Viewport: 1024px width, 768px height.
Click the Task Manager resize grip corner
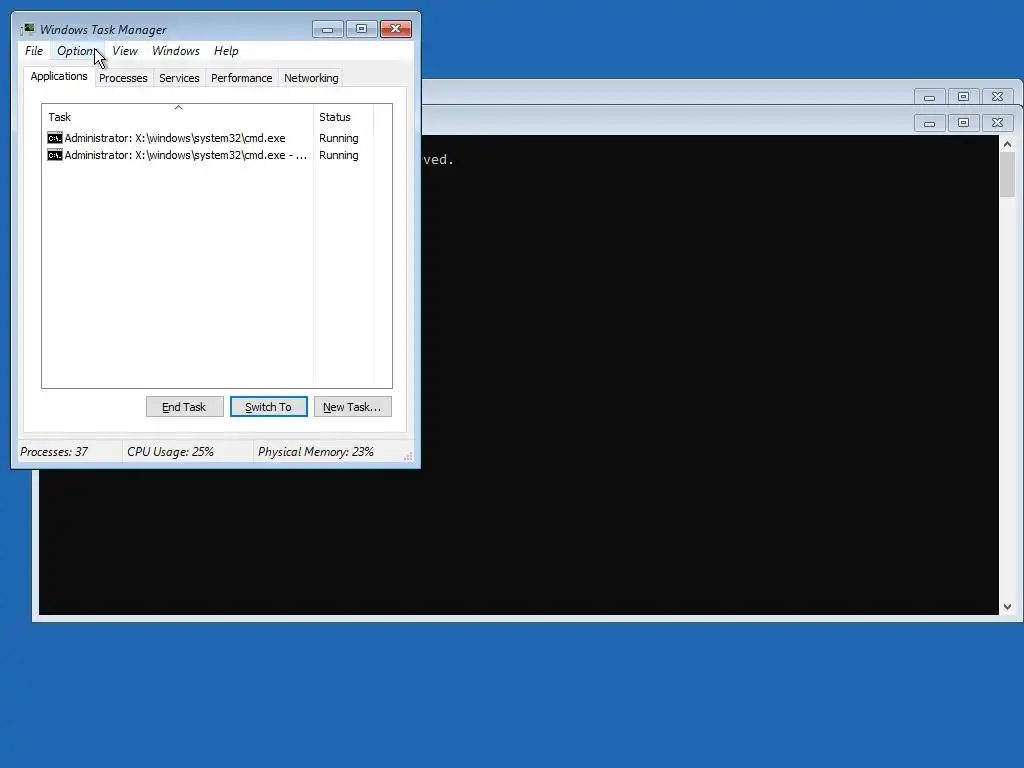coord(408,456)
